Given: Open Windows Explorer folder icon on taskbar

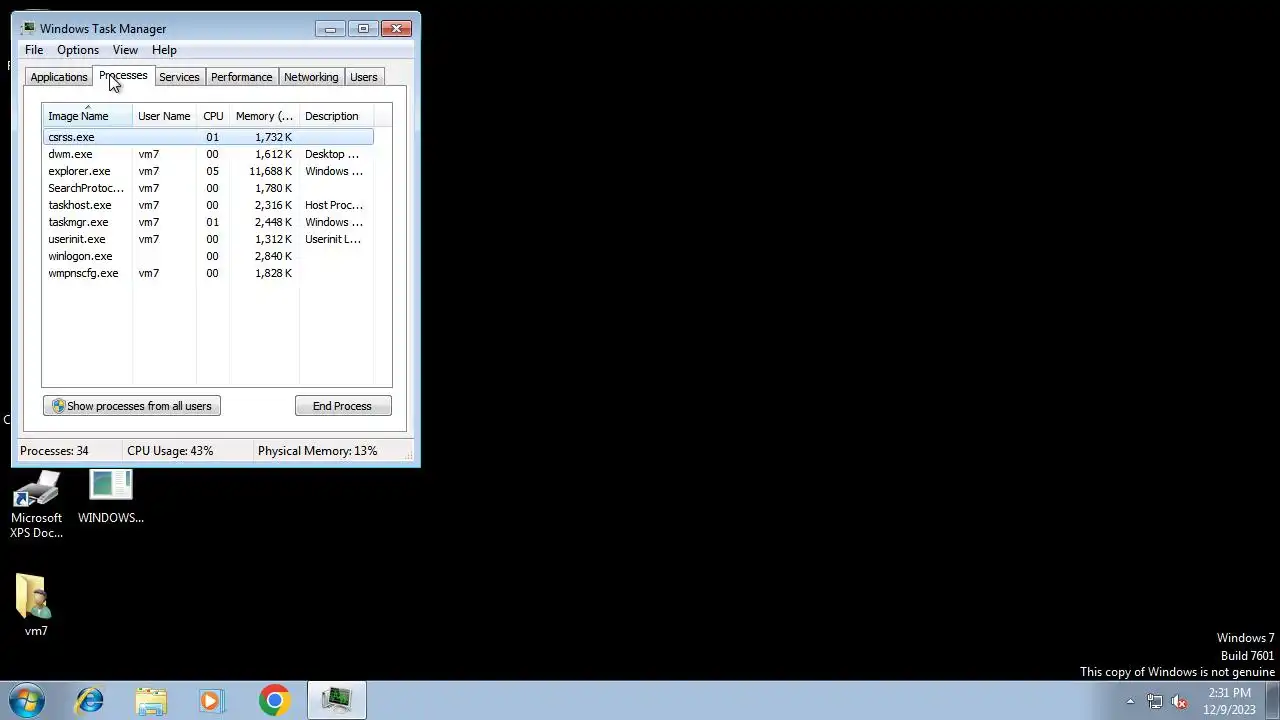Looking at the screenshot, I should (x=151, y=700).
